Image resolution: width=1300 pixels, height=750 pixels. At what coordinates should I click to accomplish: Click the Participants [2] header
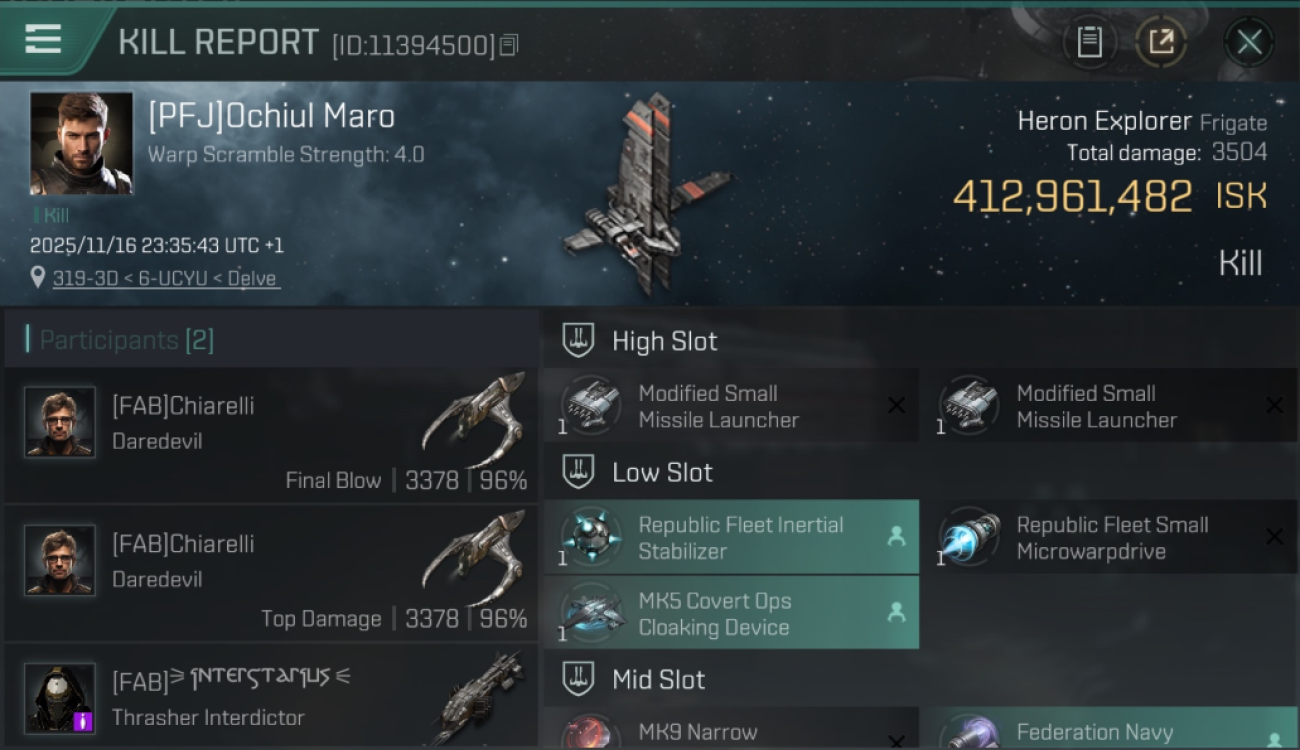(127, 340)
